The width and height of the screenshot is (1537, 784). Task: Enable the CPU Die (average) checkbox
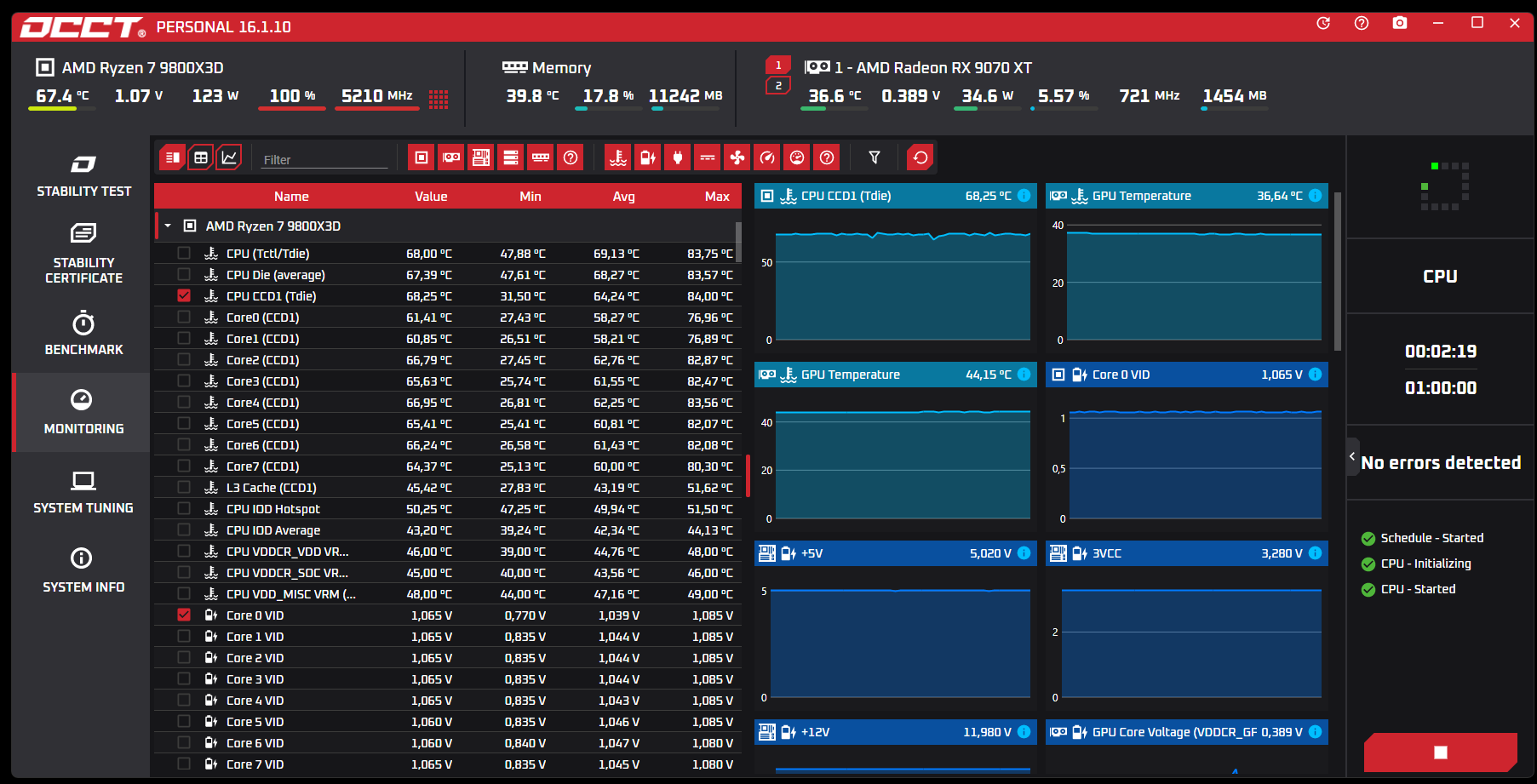click(x=184, y=274)
